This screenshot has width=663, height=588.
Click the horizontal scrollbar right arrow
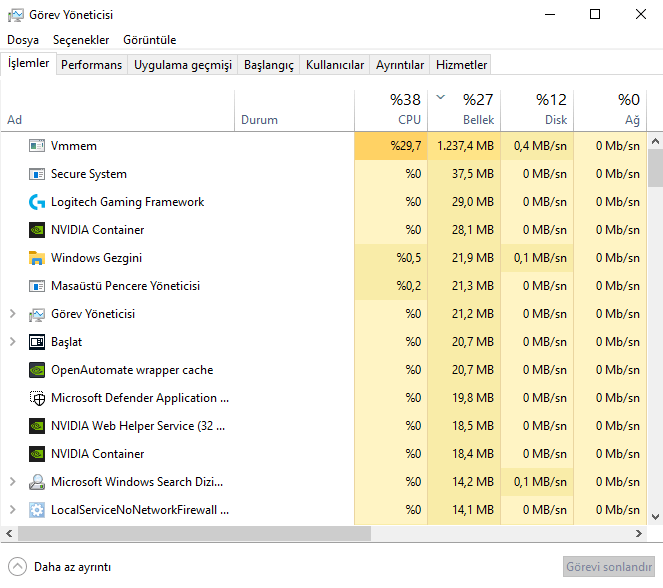[639, 533]
